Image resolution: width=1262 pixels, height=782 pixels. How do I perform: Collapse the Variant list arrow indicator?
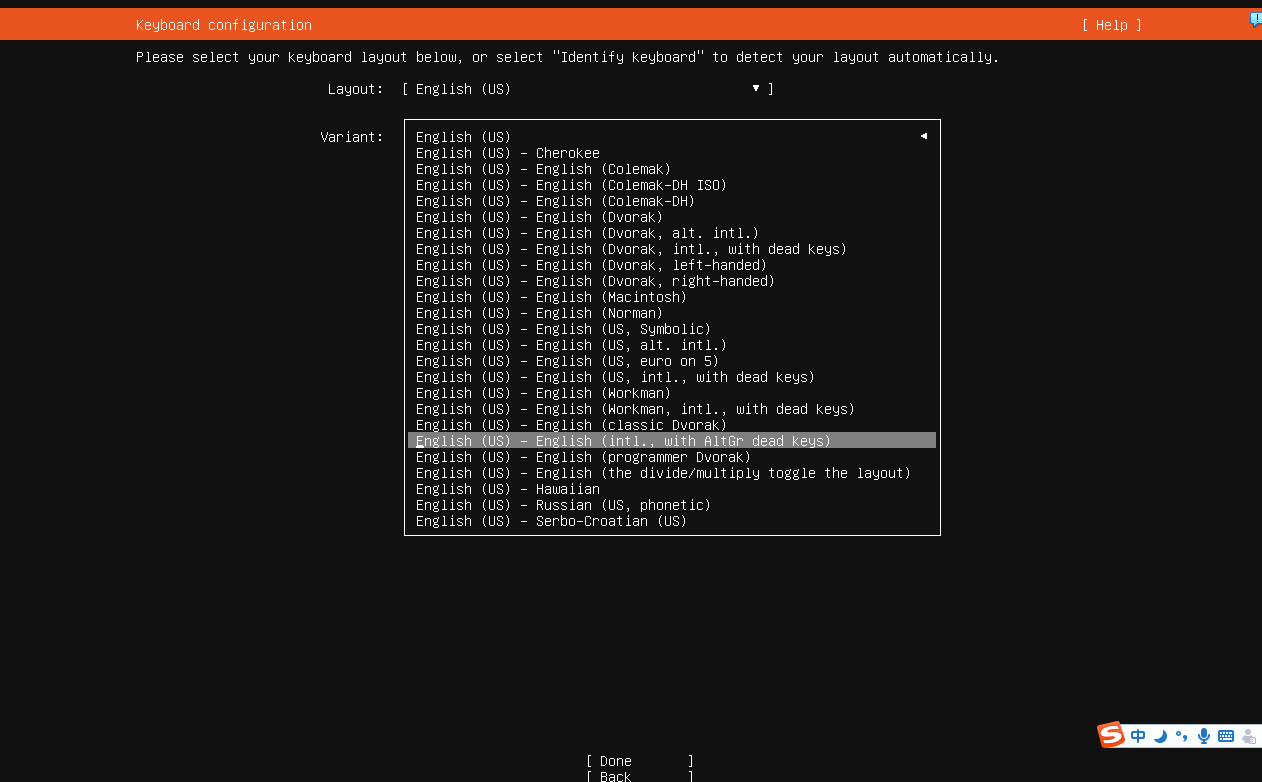click(923, 136)
